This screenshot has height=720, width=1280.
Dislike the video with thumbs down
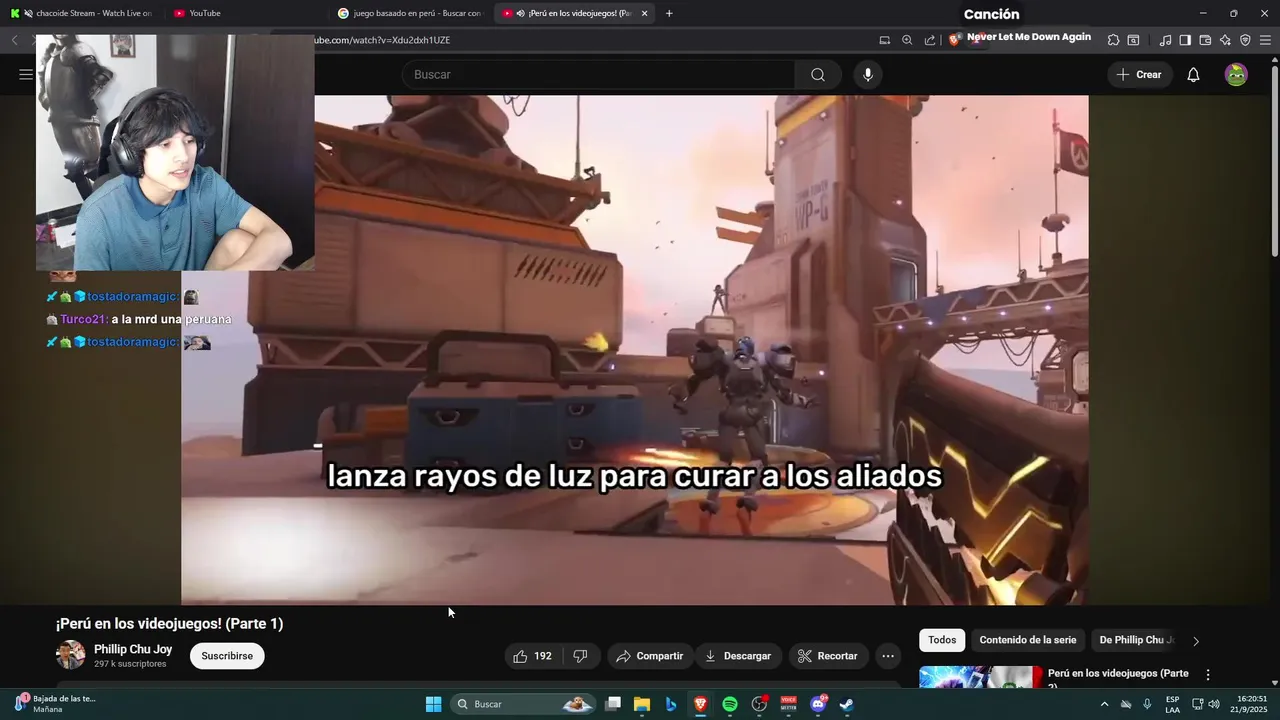pos(580,656)
